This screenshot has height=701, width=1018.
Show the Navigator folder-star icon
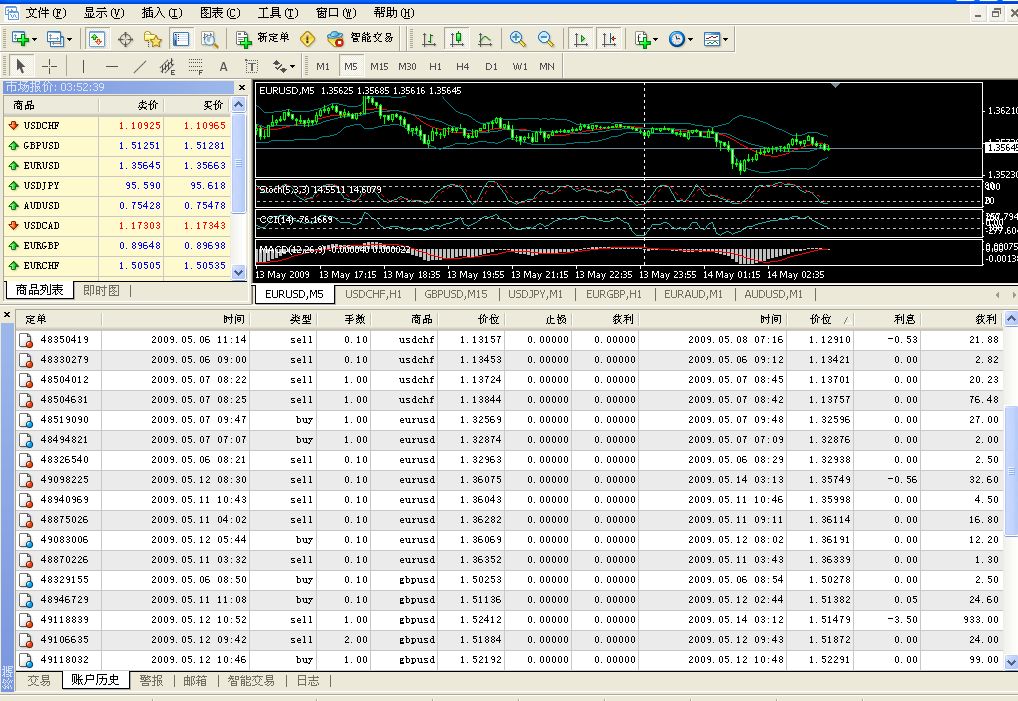pyautogui.click(x=153, y=39)
